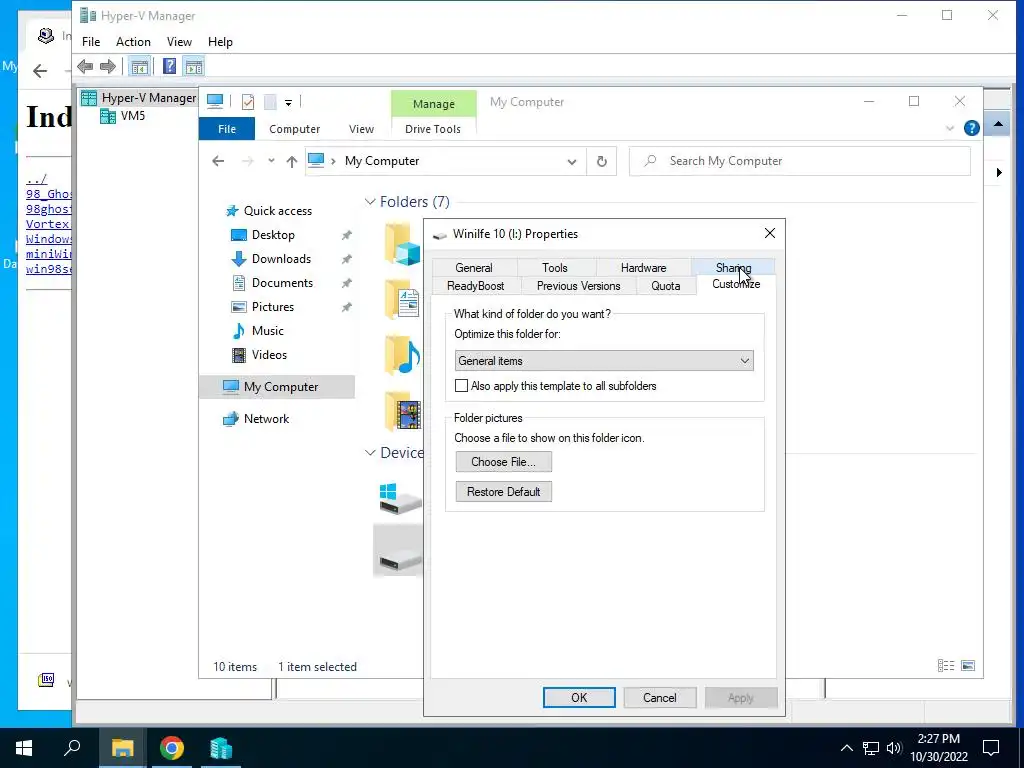Click the Hyper-V Manager back arrow toolbar icon
Image resolution: width=1024 pixels, height=768 pixels.
(85, 66)
